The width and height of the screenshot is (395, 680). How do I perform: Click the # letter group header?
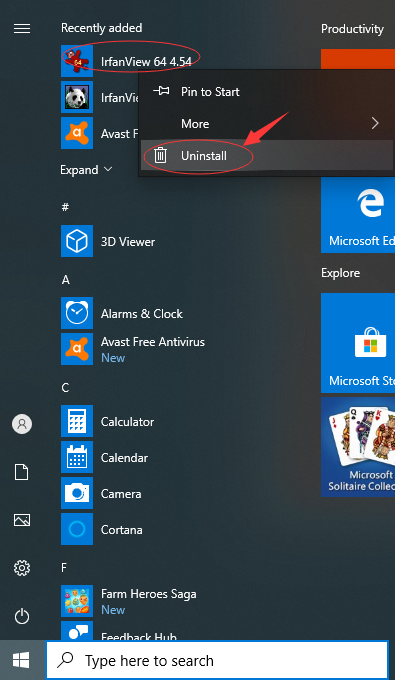pos(65,207)
